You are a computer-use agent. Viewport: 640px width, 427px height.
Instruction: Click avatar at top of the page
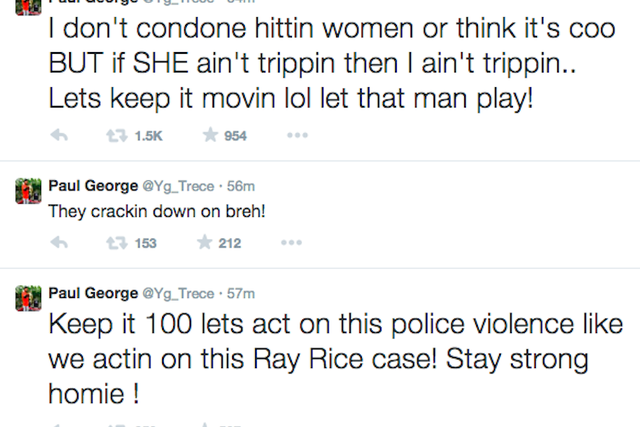[28, 8]
